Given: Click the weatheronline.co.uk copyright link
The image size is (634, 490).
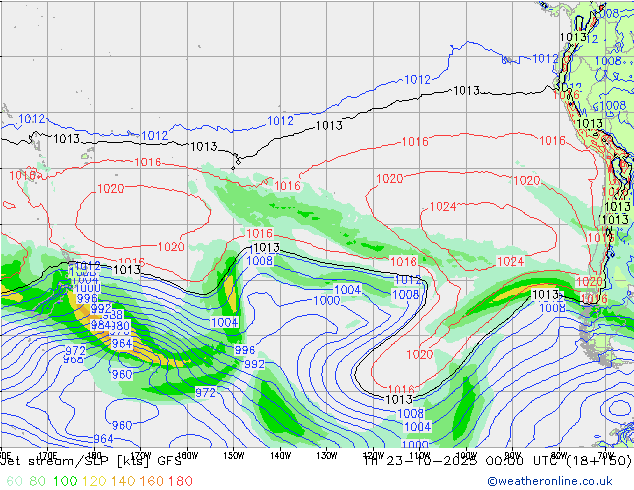Looking at the screenshot, I should pyautogui.click(x=549, y=481).
